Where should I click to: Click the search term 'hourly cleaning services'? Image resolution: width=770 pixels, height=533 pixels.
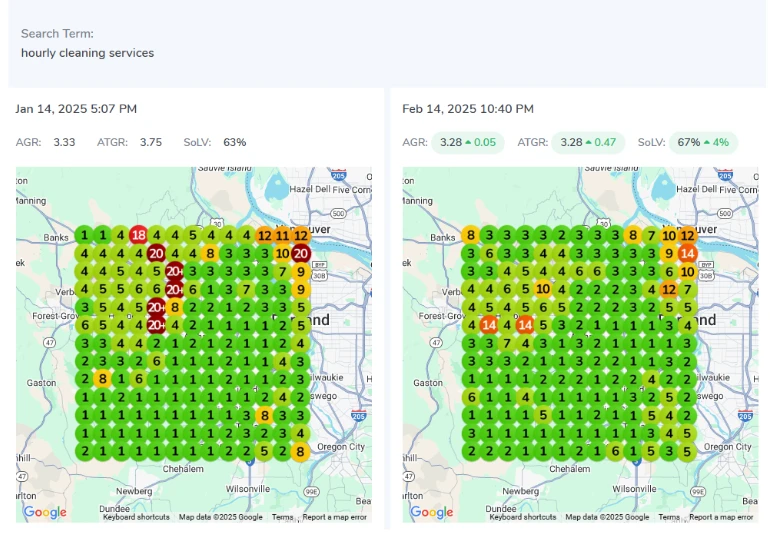pyautogui.click(x=88, y=53)
